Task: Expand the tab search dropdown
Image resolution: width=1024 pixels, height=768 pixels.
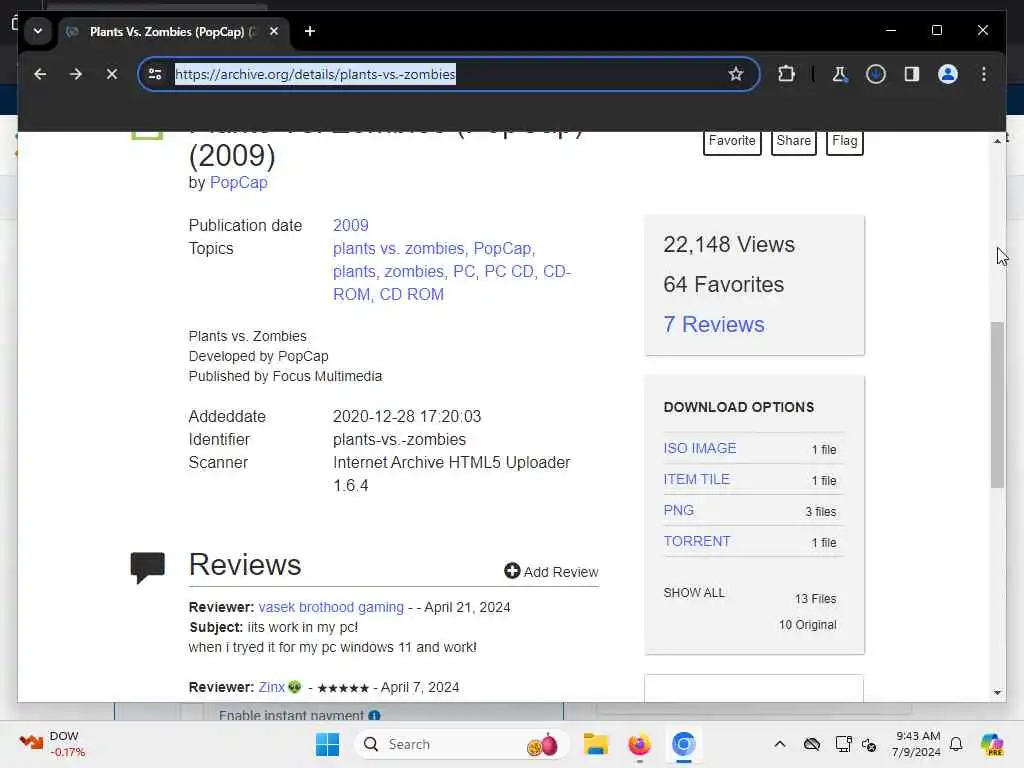Action: [x=38, y=31]
